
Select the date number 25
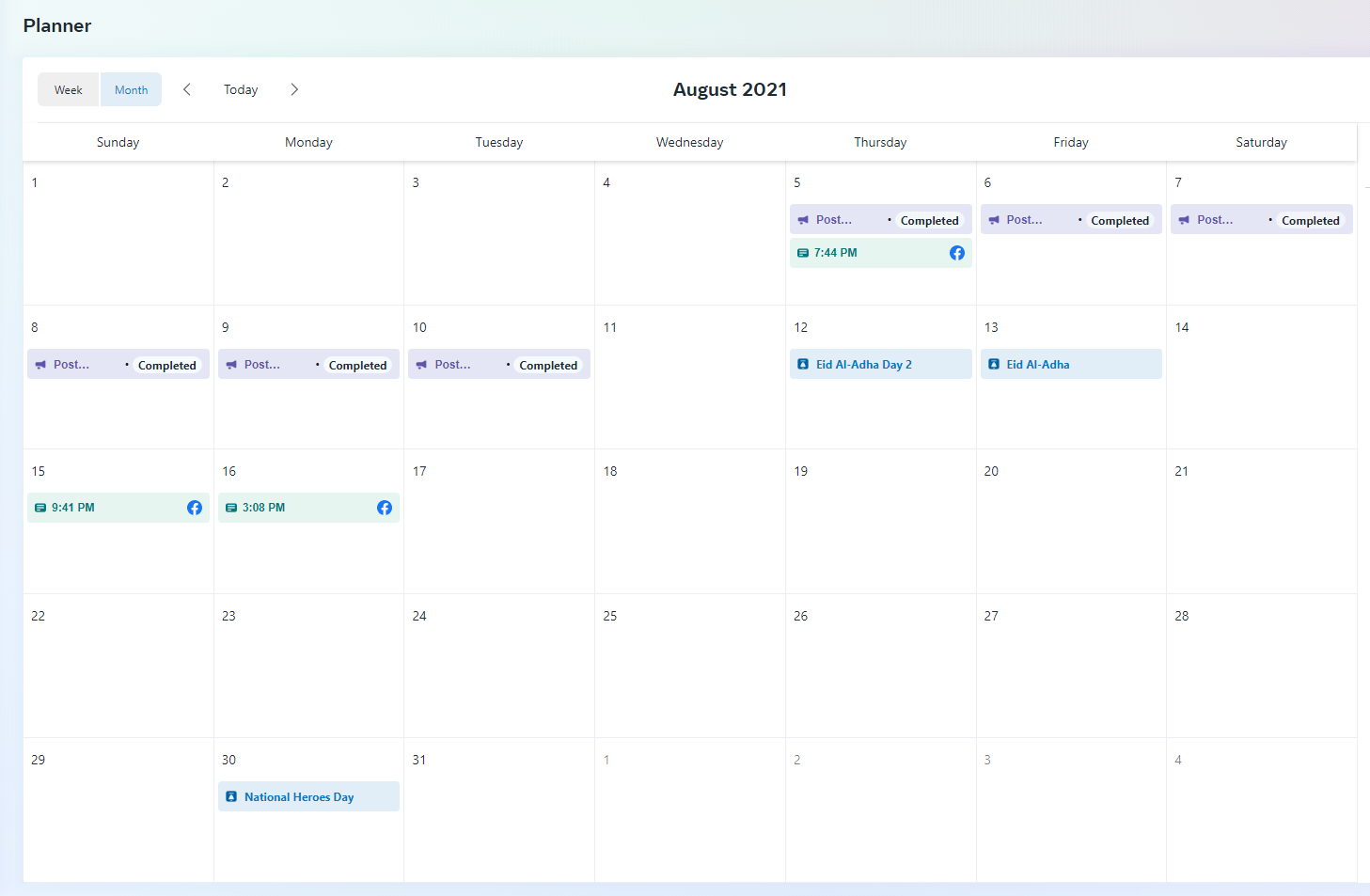(x=610, y=616)
